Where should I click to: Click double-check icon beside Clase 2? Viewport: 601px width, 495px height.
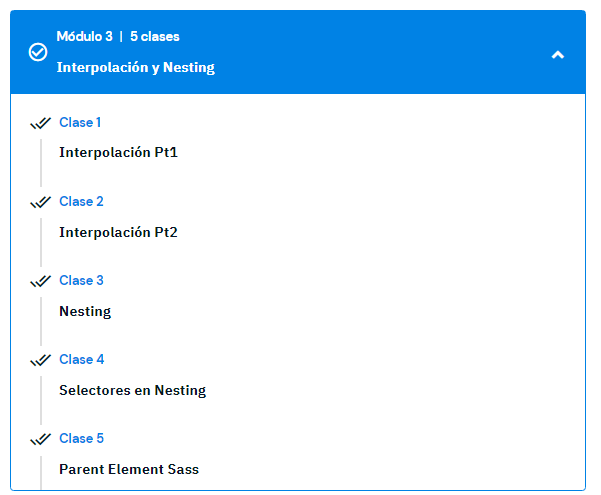coord(40,202)
